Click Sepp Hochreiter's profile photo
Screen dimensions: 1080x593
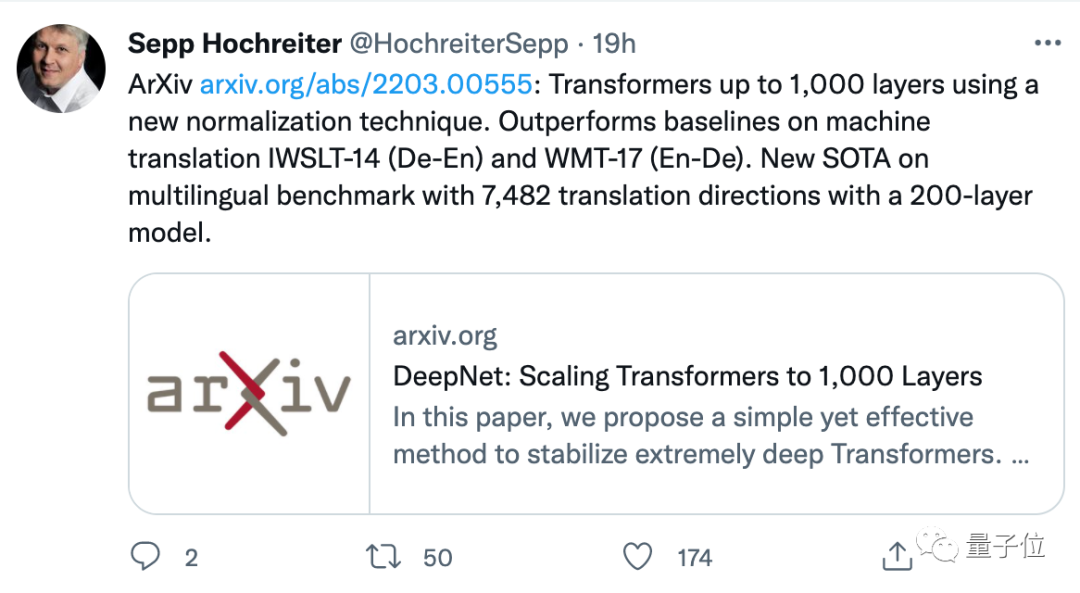pos(61,68)
